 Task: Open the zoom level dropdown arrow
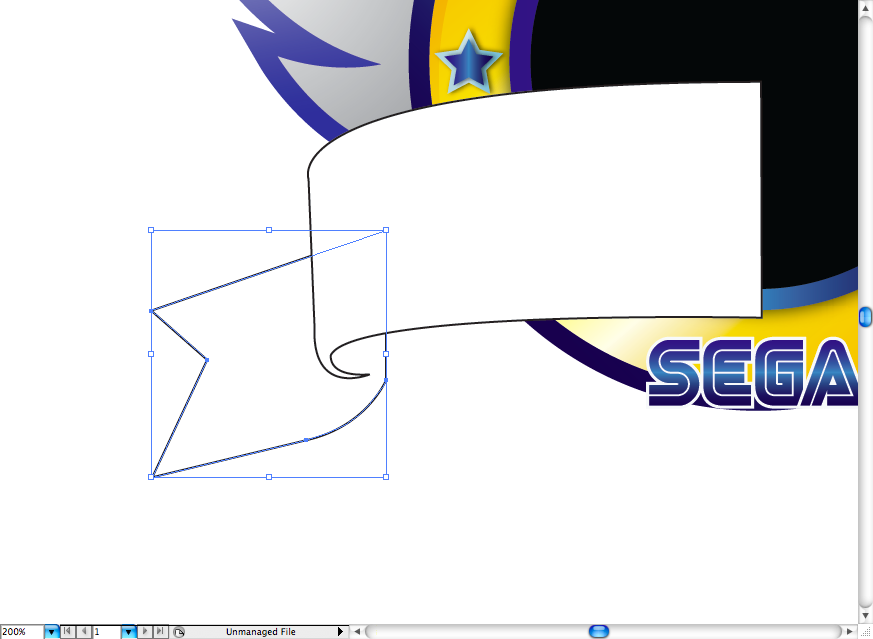click(x=51, y=632)
